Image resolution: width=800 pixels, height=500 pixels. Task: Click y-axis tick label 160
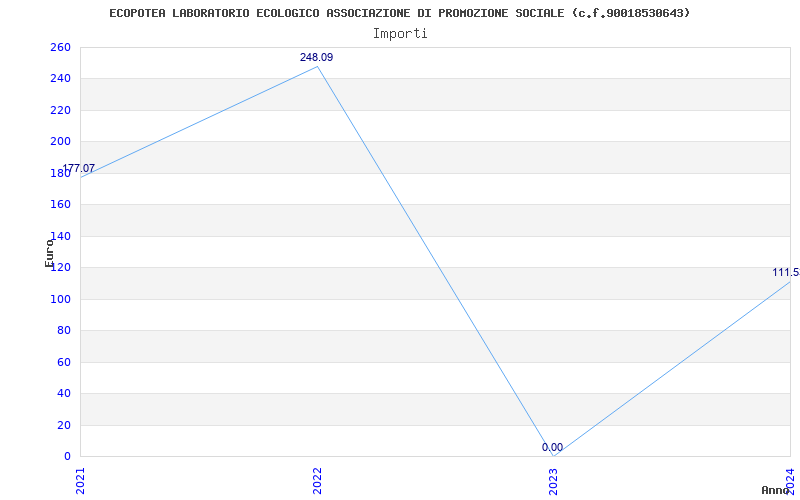(60, 205)
